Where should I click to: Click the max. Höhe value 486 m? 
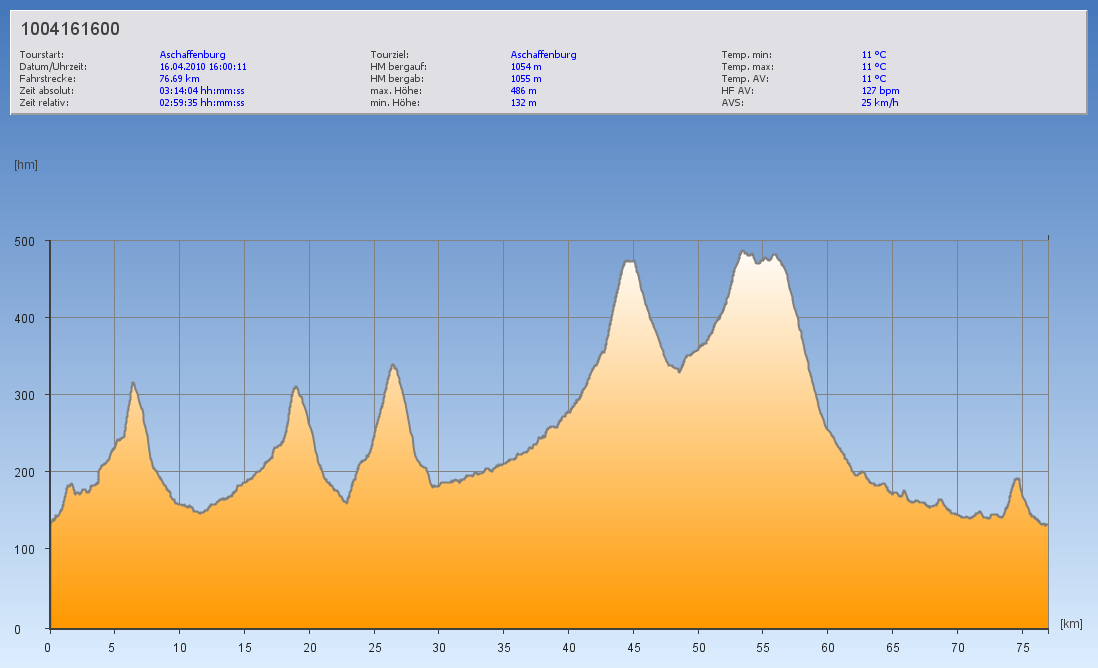tap(523, 91)
